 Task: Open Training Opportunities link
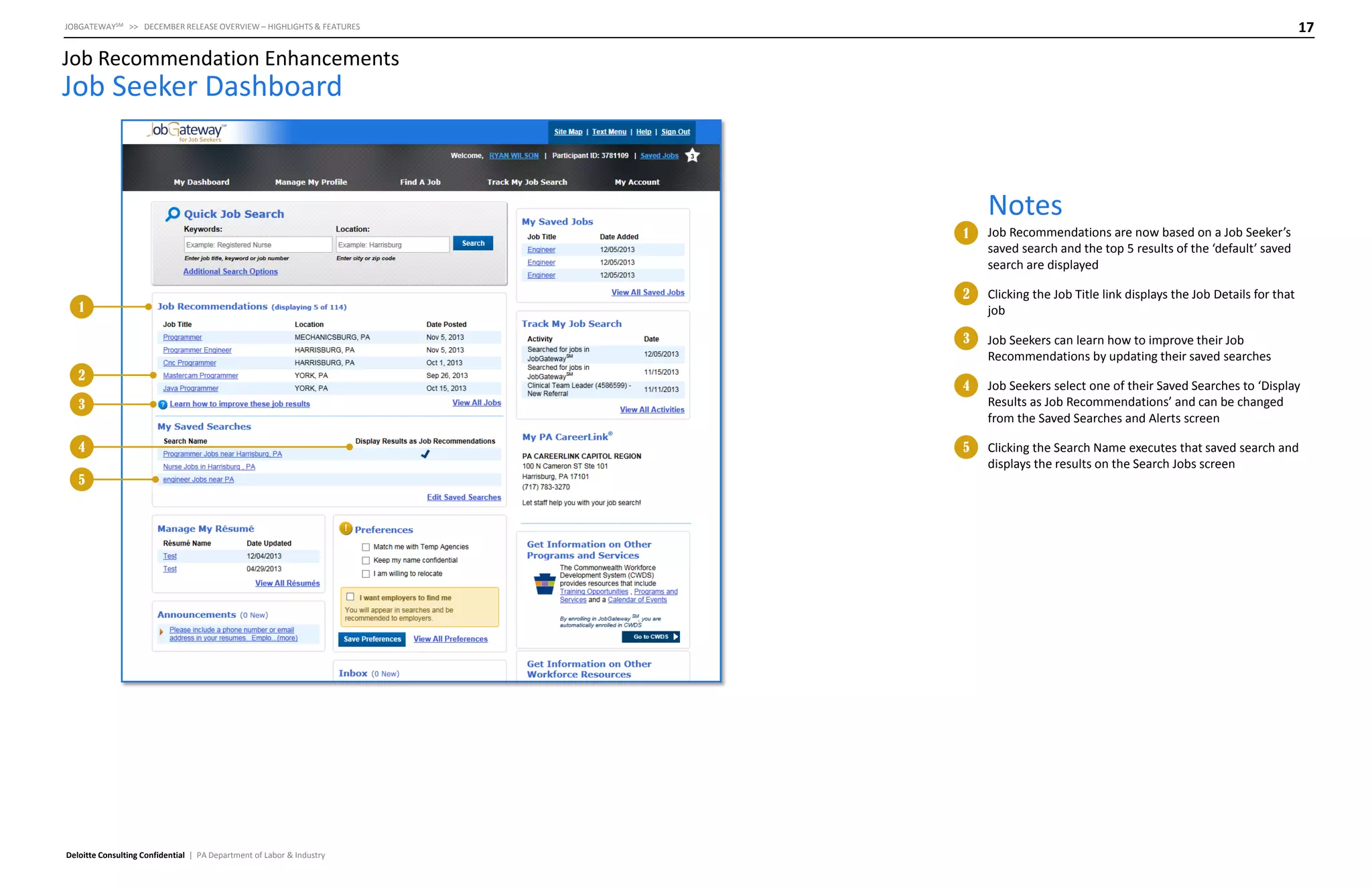594,592
